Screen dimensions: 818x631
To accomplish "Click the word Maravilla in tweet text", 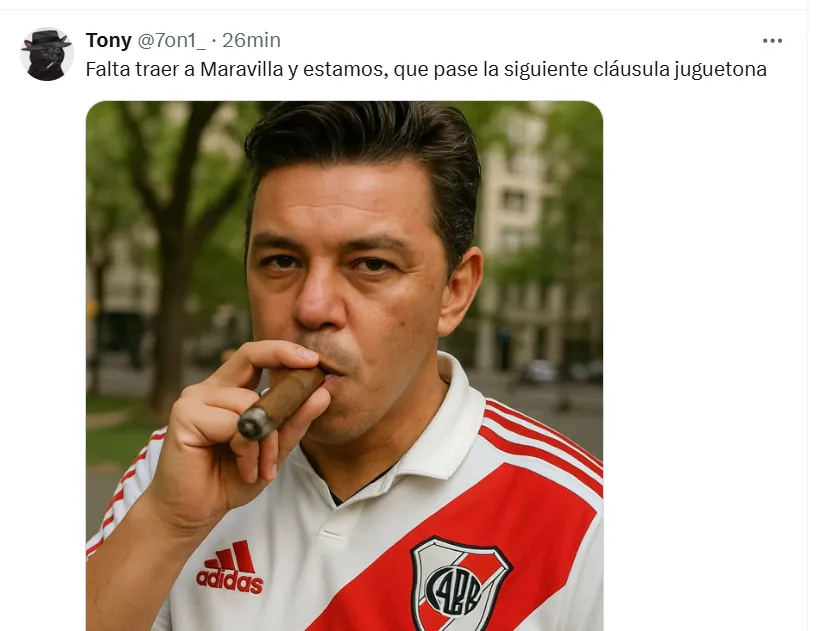I will pos(242,69).
